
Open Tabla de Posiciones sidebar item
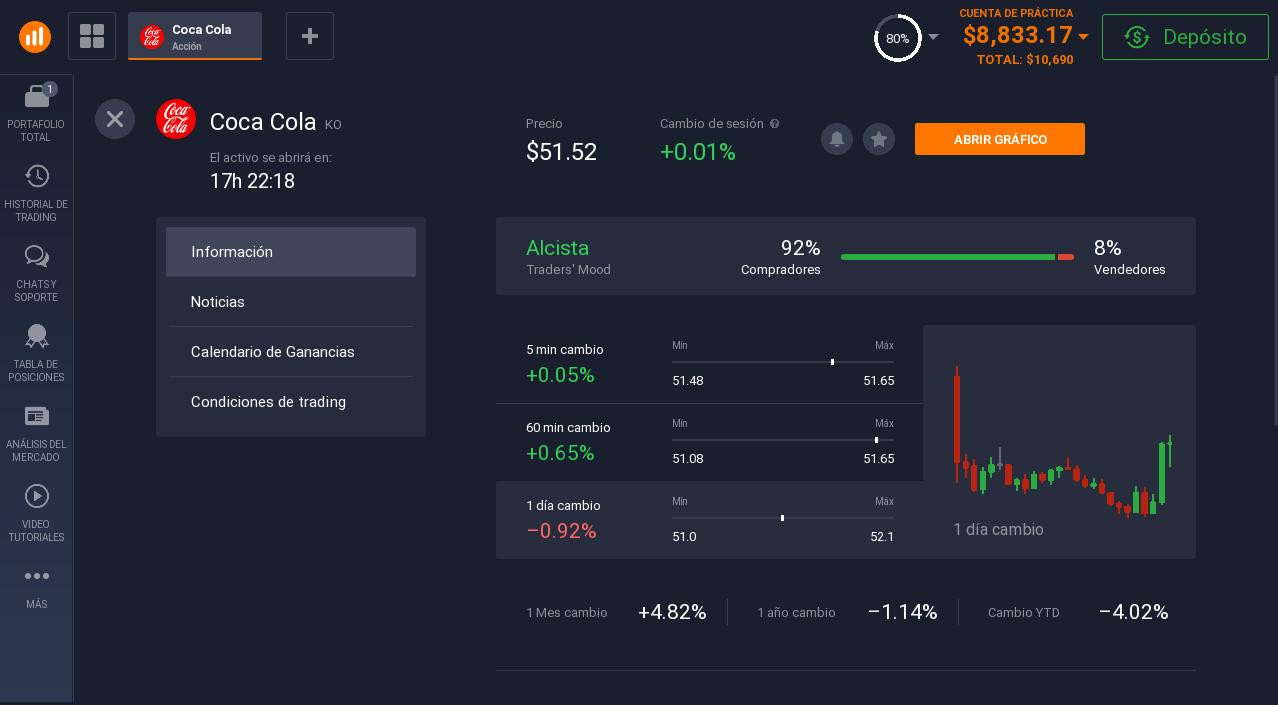click(x=36, y=353)
